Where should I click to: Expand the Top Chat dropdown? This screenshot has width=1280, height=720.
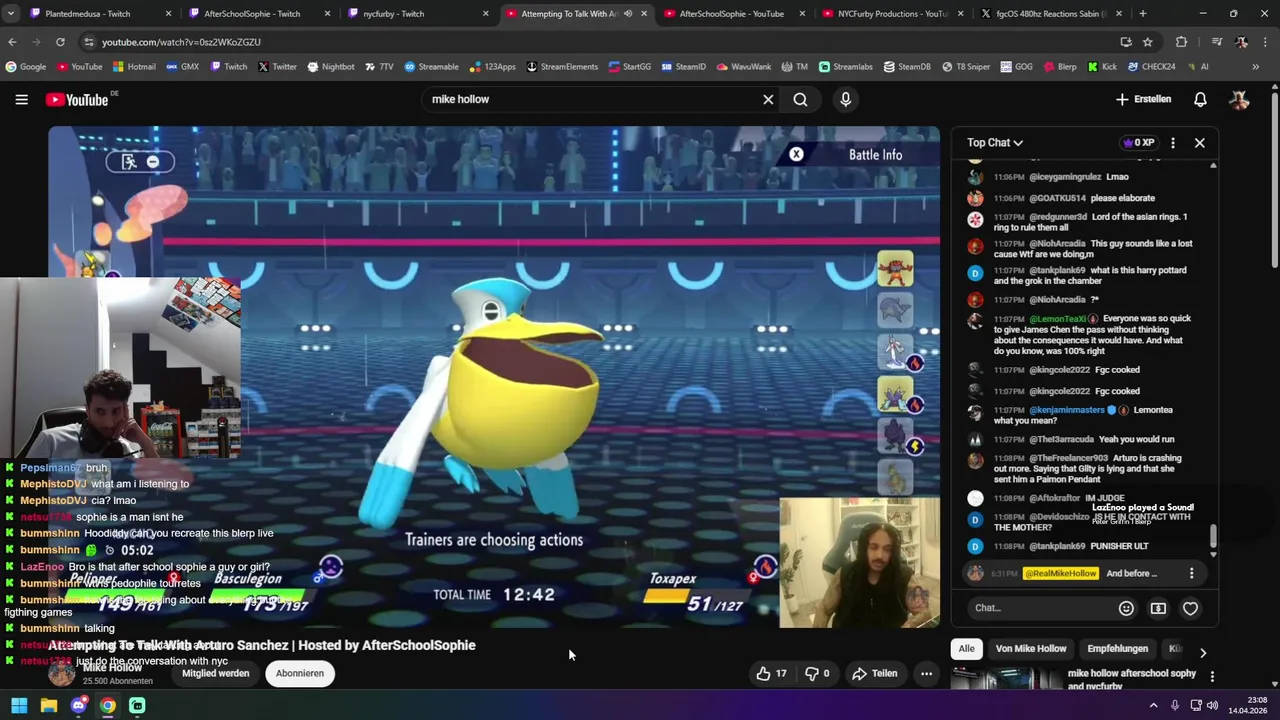pos(995,143)
